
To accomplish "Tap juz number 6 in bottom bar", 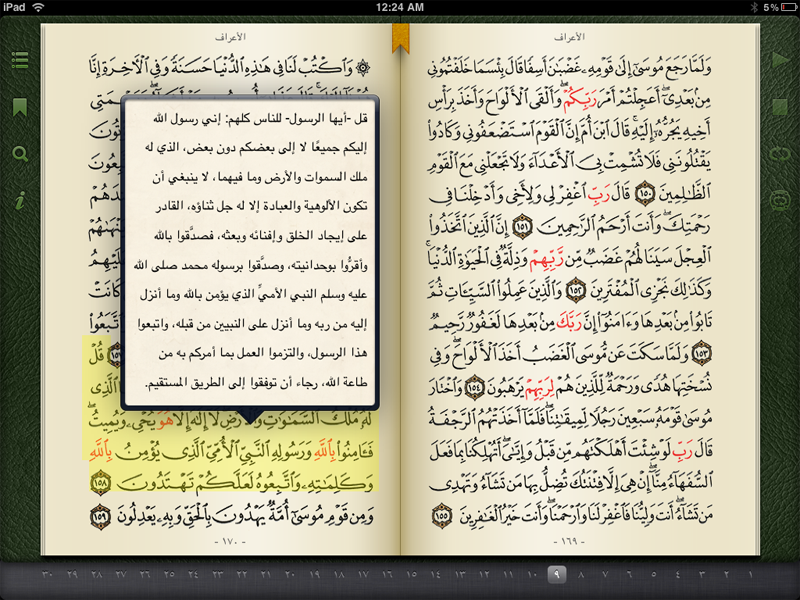I will 630,574.
